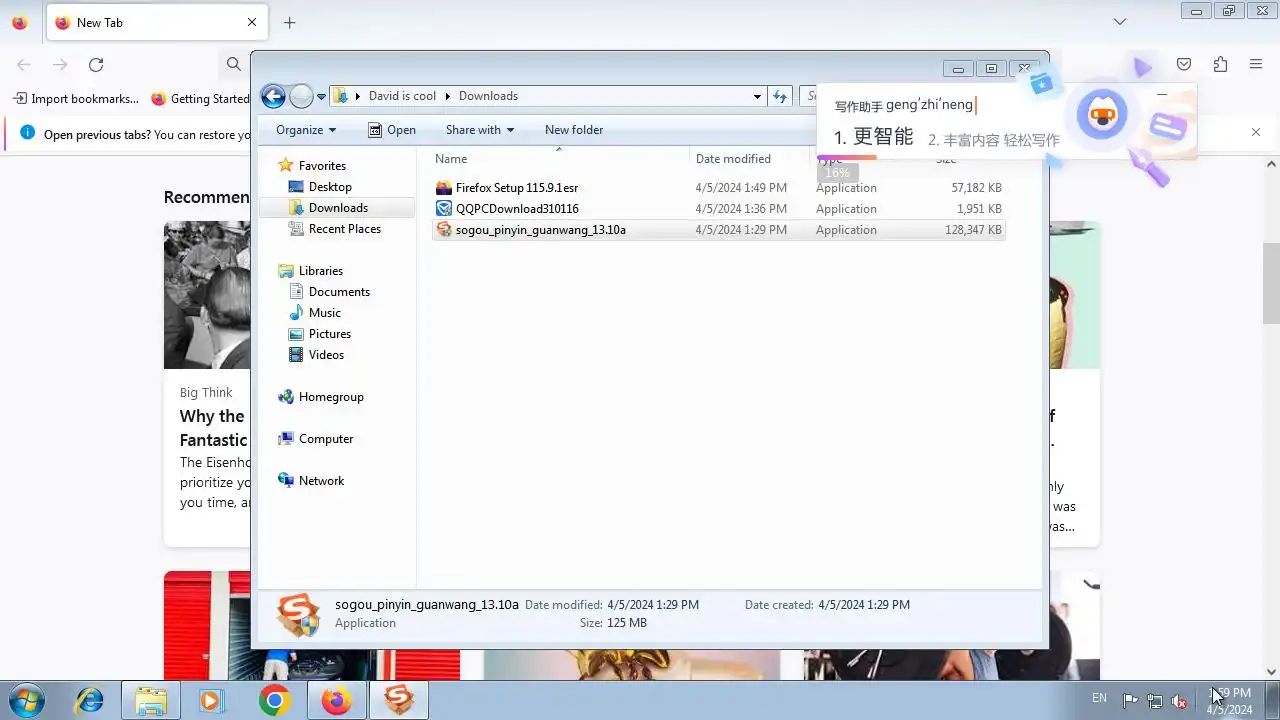Click the large Sogou icon in details pane
The image size is (1280, 720).
(x=298, y=614)
